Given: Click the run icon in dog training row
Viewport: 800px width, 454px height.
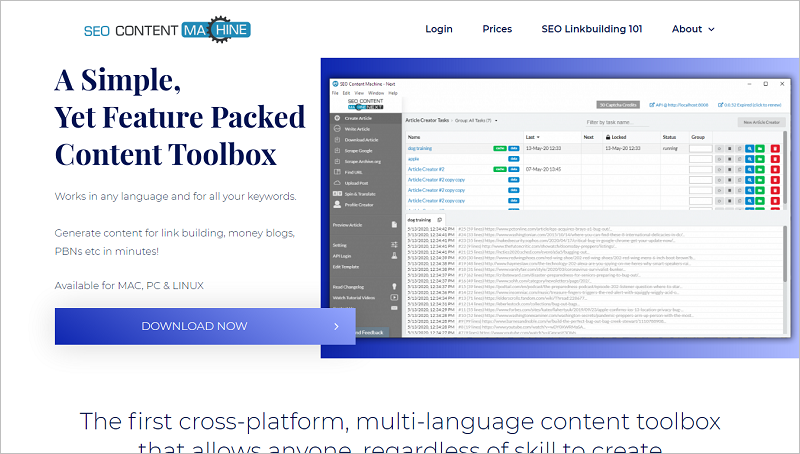Looking at the screenshot, I should pos(719,148).
